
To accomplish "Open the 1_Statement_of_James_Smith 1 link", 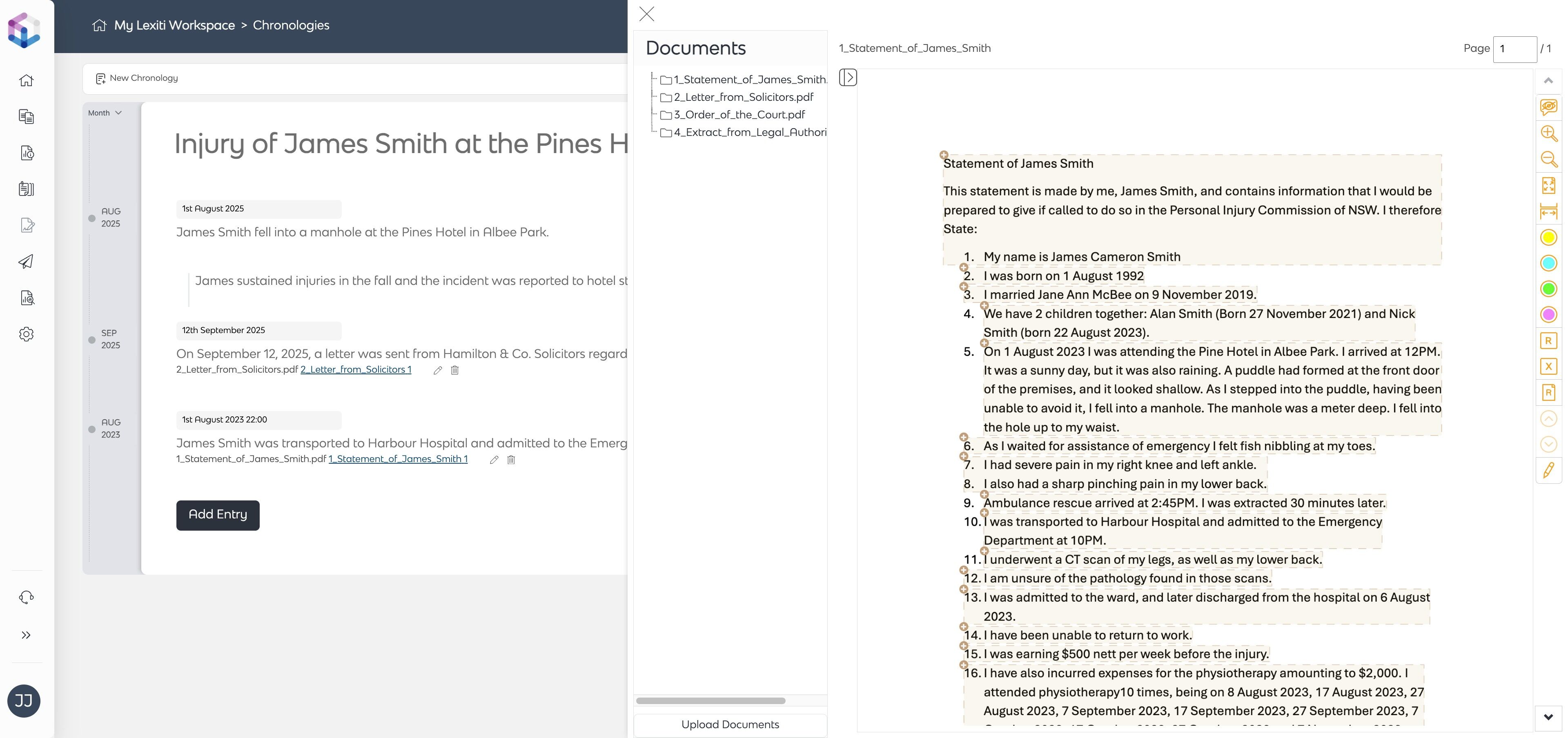I will (x=397, y=459).
